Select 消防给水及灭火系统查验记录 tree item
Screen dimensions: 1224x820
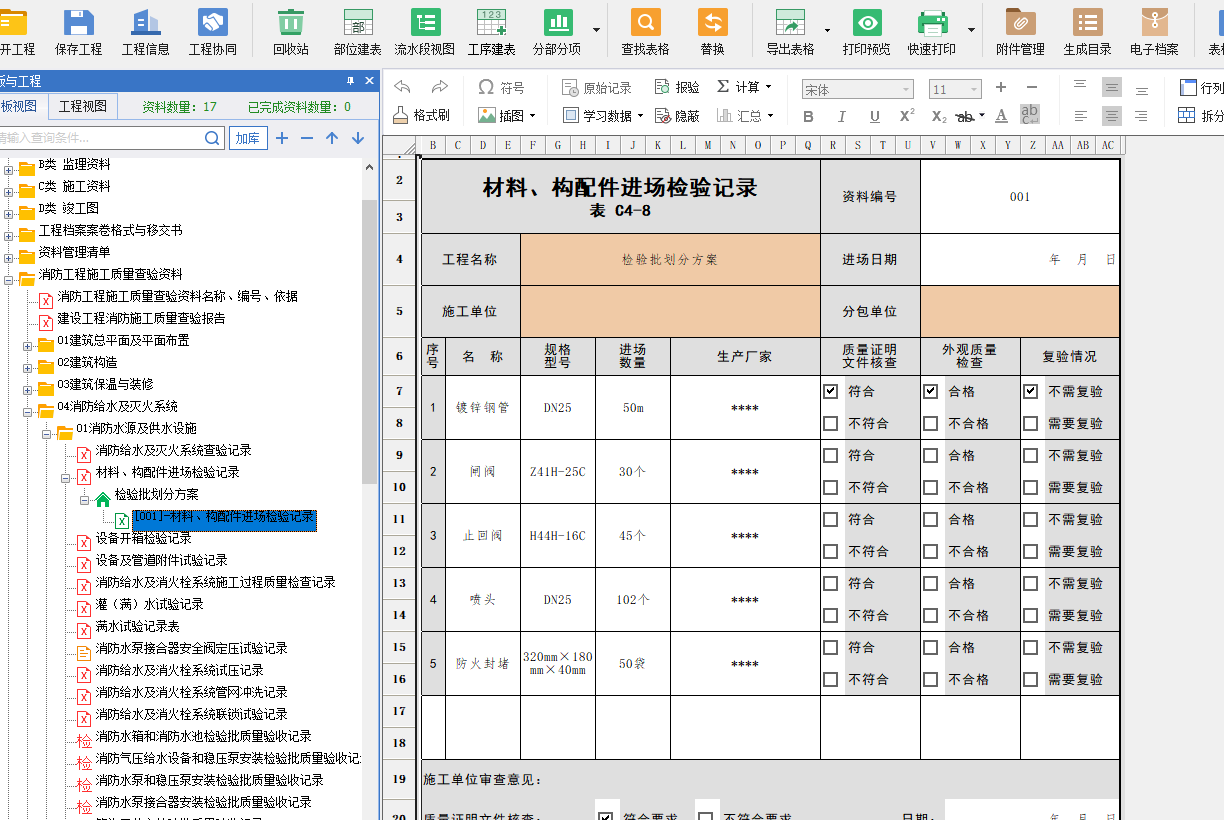173,450
